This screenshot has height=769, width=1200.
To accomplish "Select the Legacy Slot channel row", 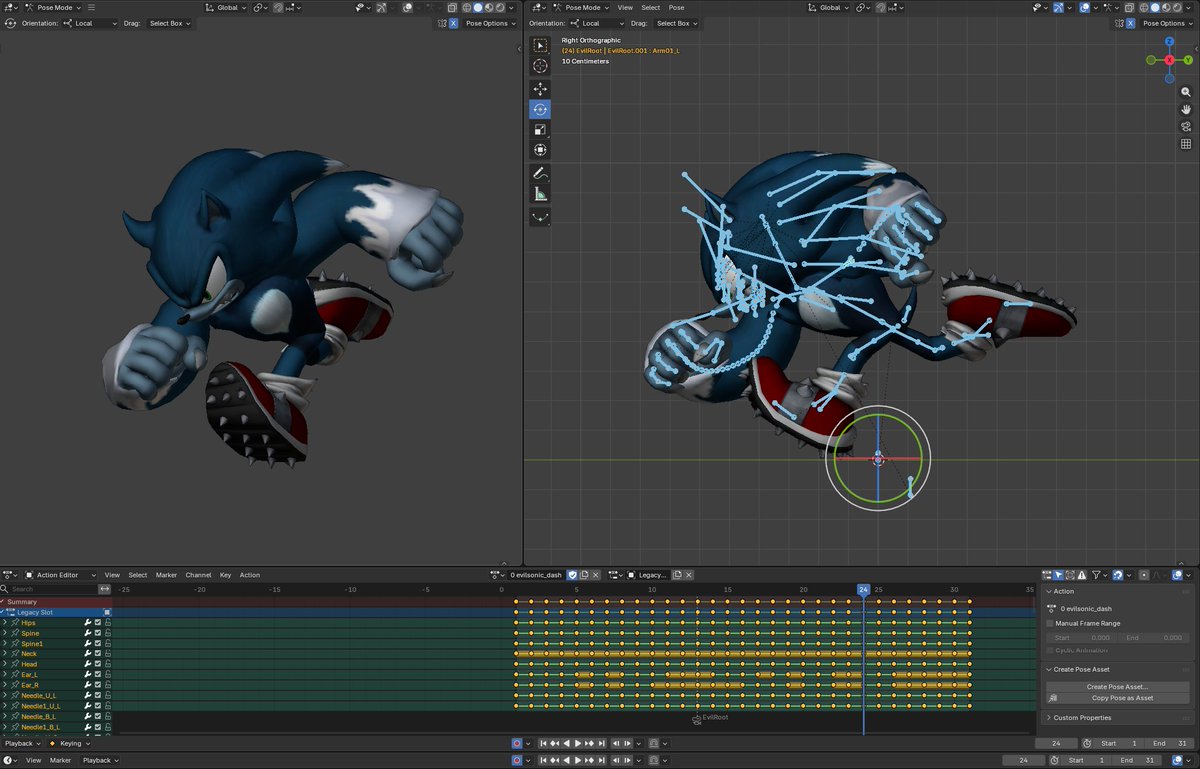I will click(x=56, y=612).
